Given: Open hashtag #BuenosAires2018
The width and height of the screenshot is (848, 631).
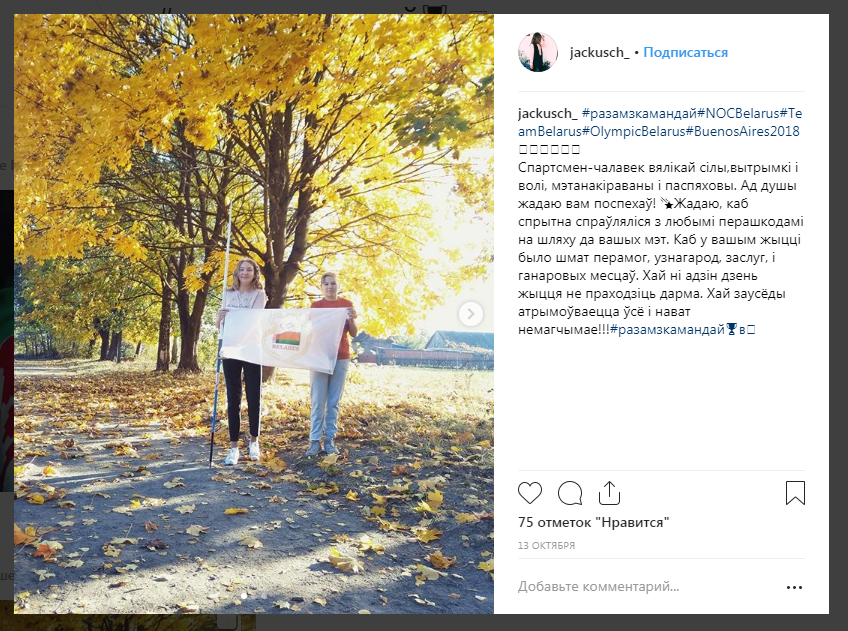Looking at the screenshot, I should point(743,131).
